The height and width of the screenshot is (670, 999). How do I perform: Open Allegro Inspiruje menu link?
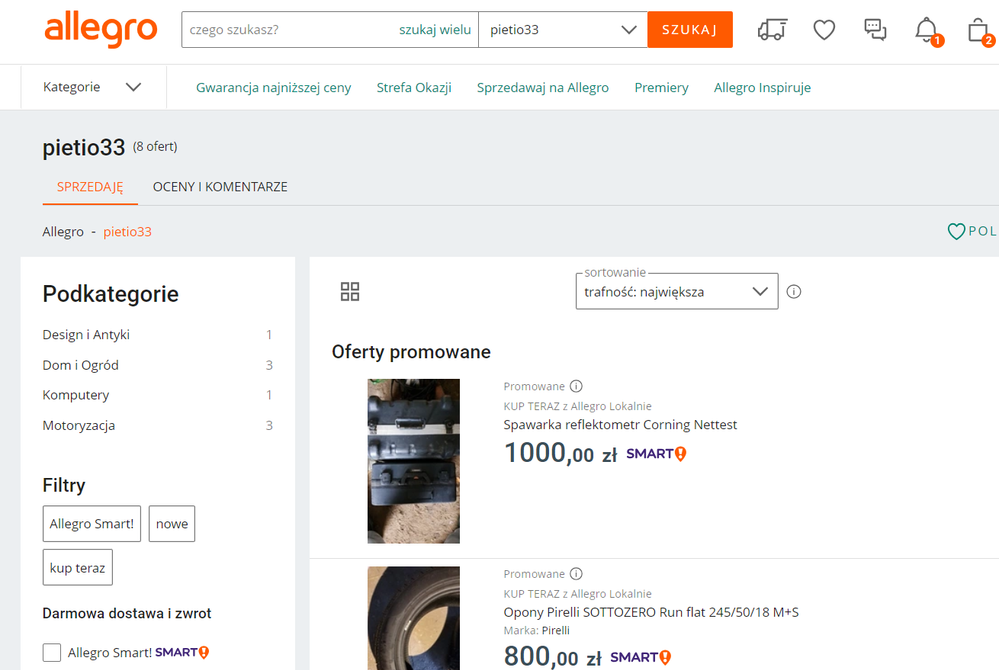763,87
